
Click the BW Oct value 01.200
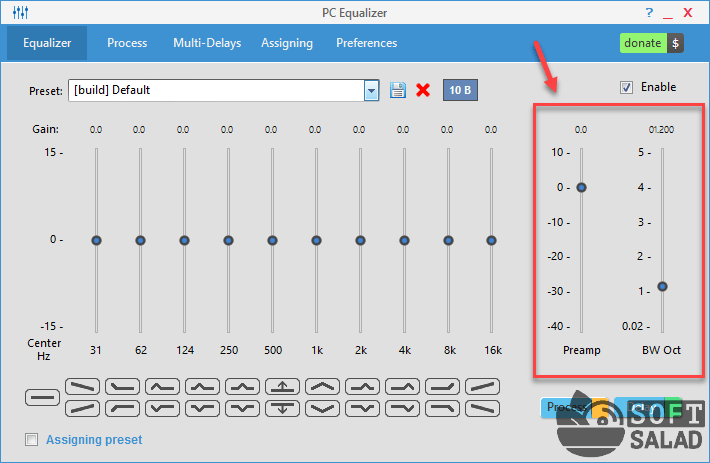coord(661,130)
